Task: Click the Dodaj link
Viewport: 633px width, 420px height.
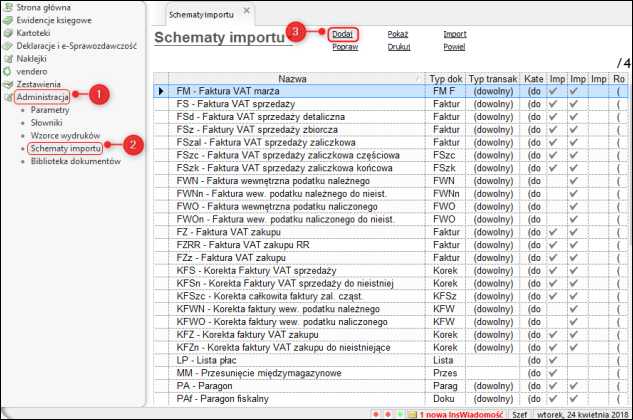Action: [342, 34]
